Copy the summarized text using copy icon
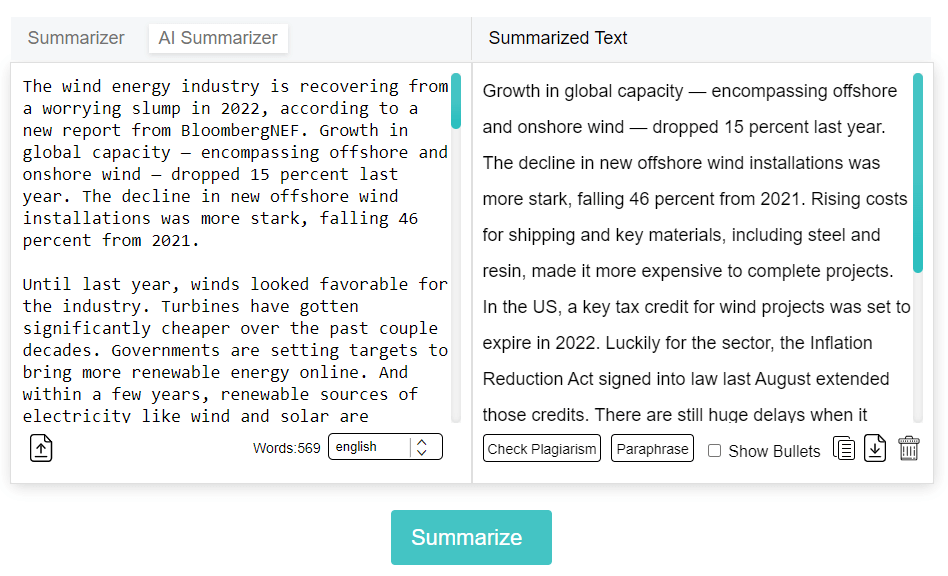Screen dimensions: 948x576 click(x=844, y=448)
